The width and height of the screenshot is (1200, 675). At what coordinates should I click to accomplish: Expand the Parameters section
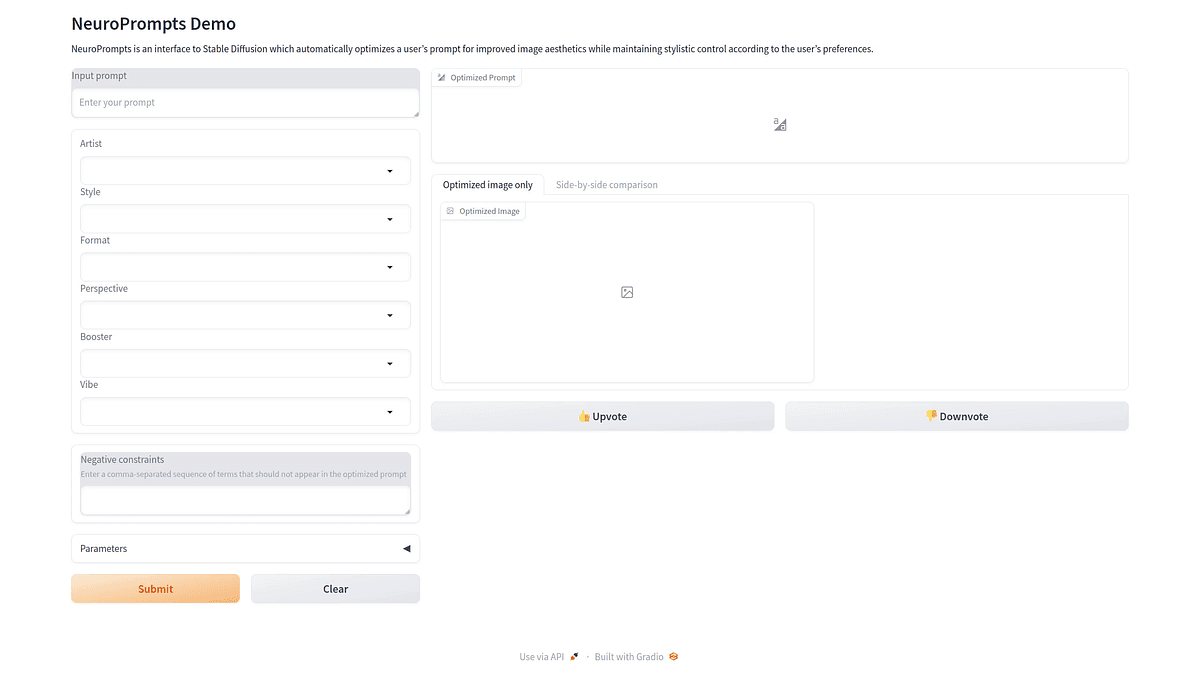tap(245, 548)
